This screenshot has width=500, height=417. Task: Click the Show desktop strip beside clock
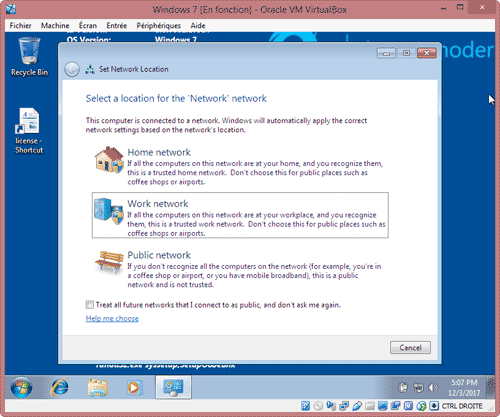point(491,387)
